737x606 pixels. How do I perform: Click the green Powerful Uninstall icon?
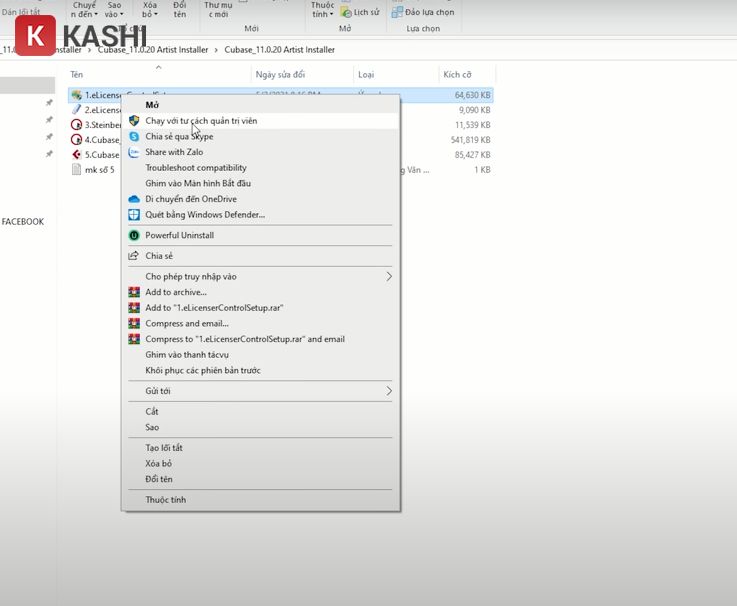point(134,235)
